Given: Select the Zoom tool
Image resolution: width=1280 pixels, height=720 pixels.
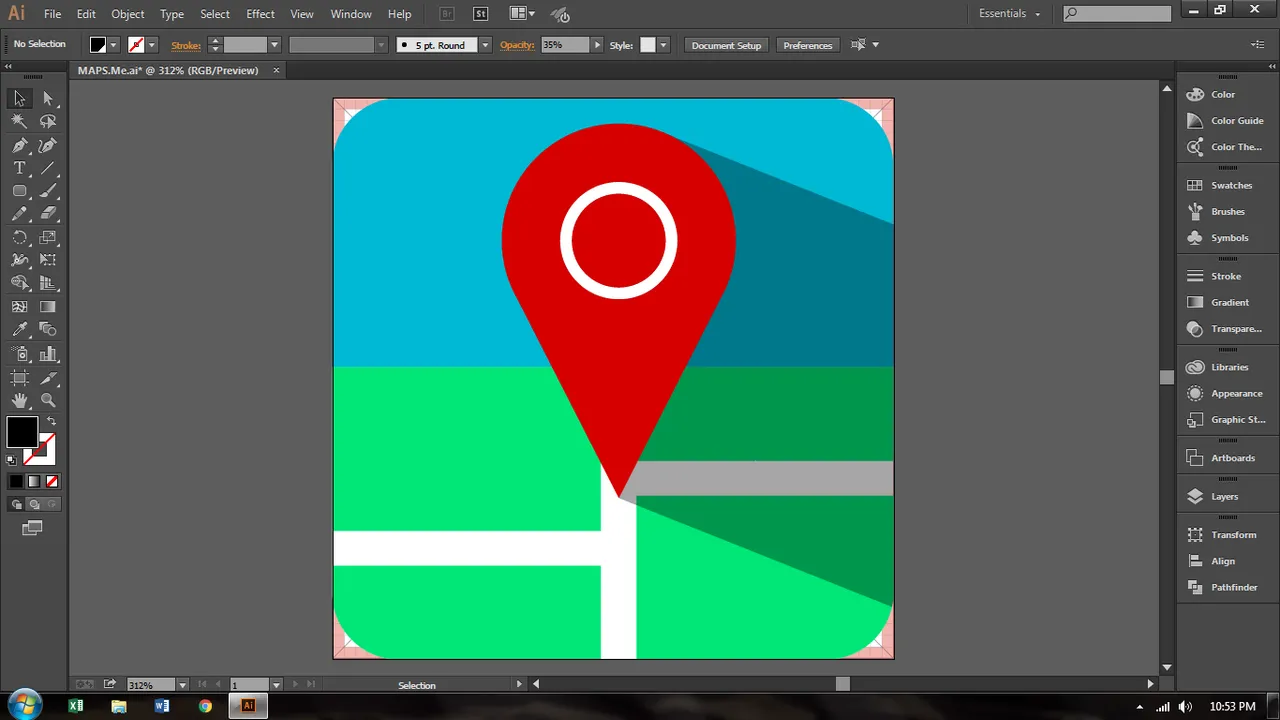Looking at the screenshot, I should point(48,400).
